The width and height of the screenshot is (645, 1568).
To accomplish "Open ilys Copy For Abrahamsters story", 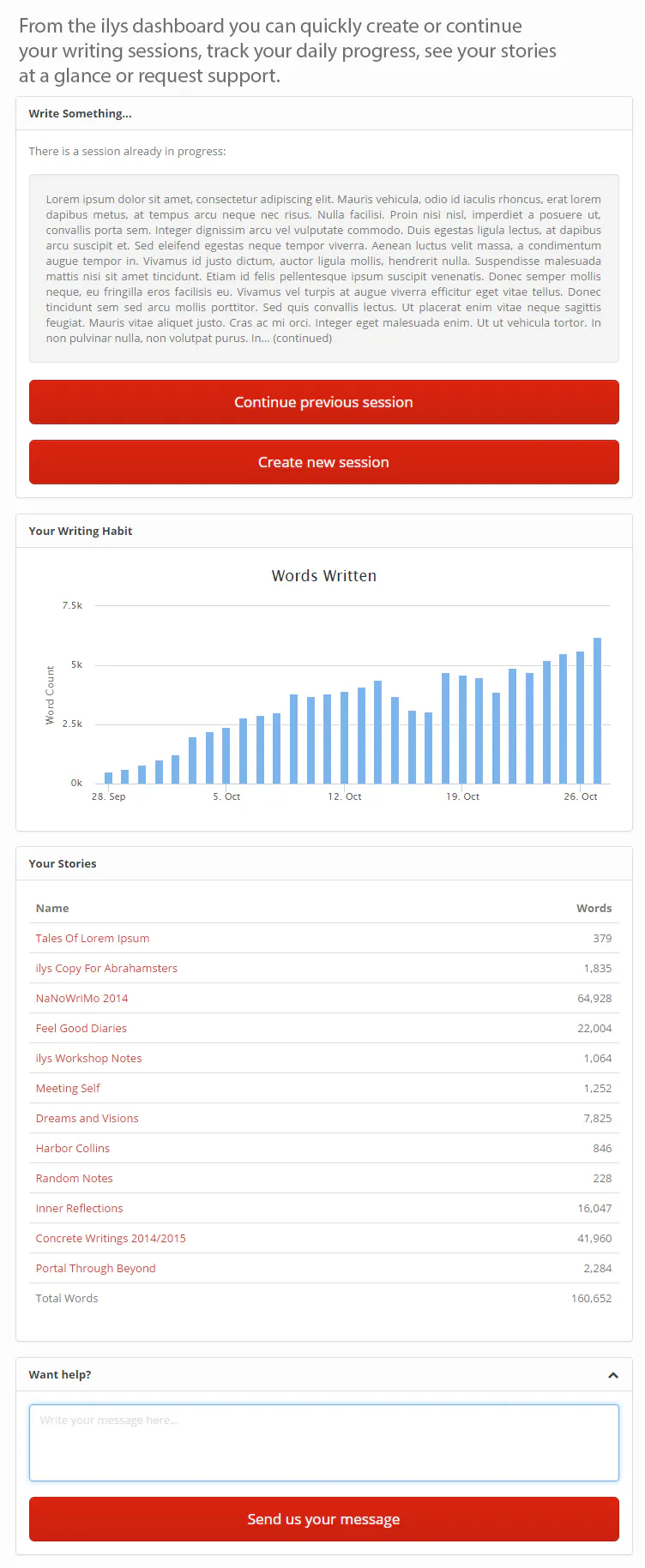I will (106, 968).
